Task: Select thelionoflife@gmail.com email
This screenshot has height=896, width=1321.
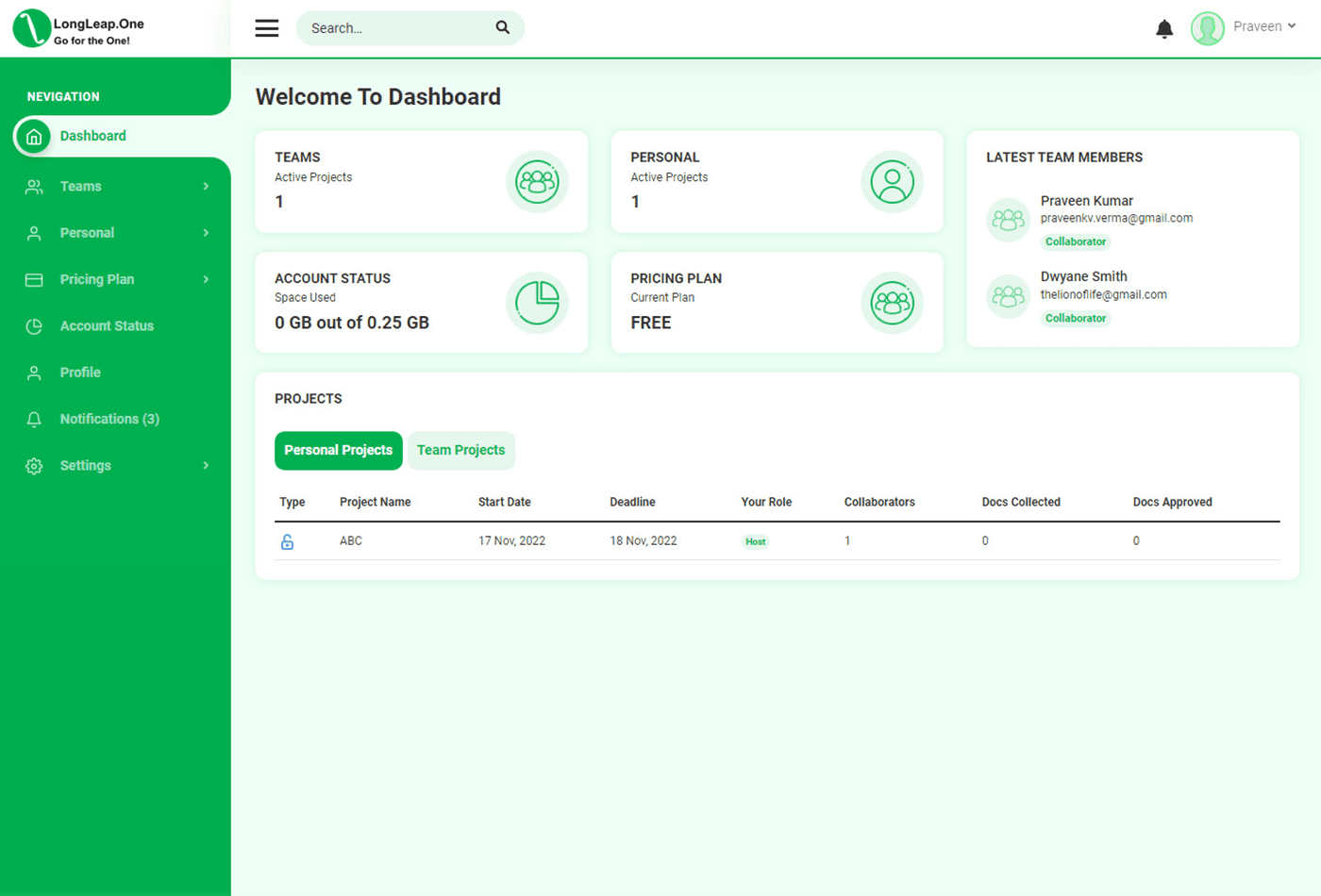Action: [x=1104, y=294]
